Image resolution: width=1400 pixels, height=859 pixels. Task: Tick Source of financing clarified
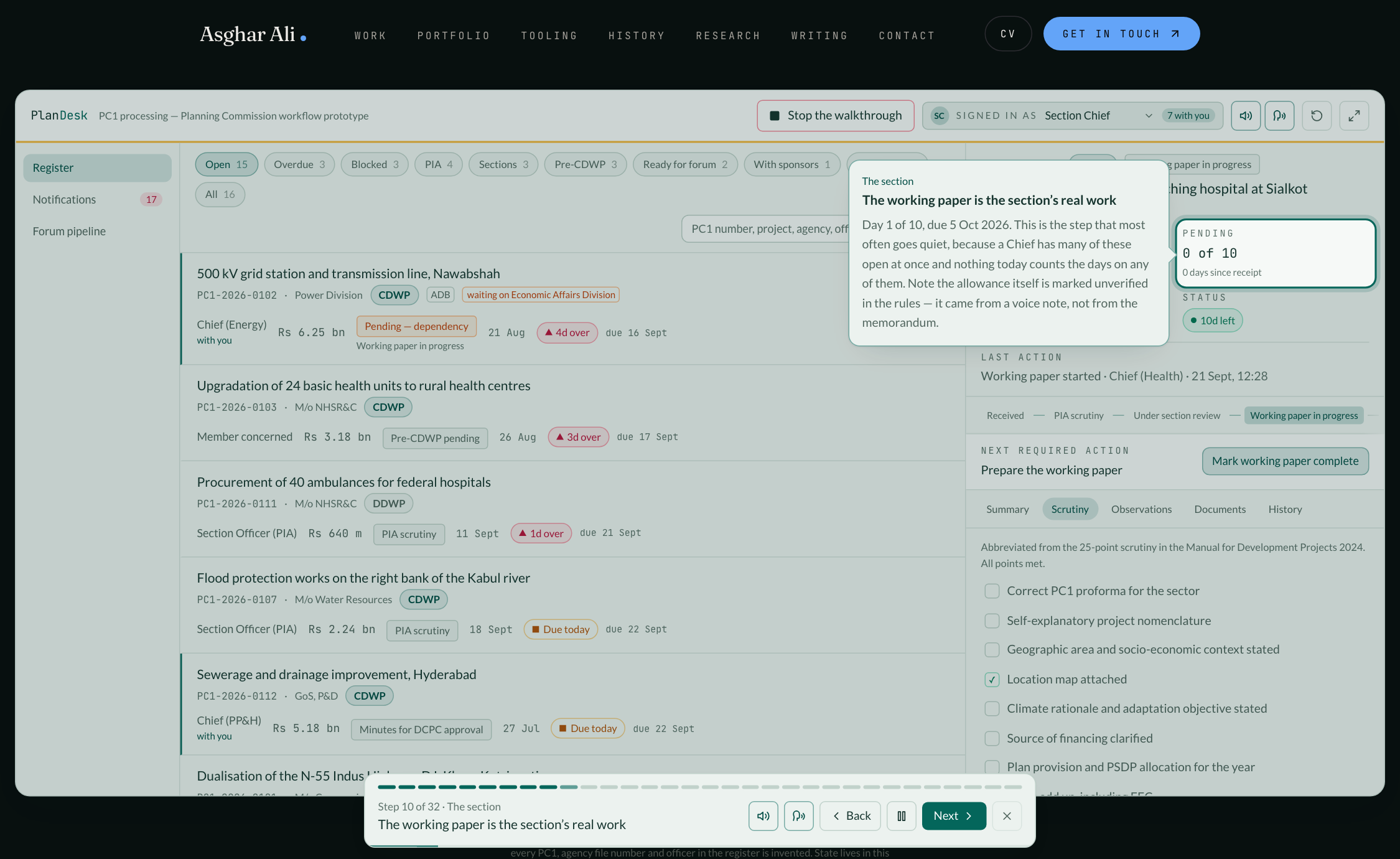pos(992,738)
